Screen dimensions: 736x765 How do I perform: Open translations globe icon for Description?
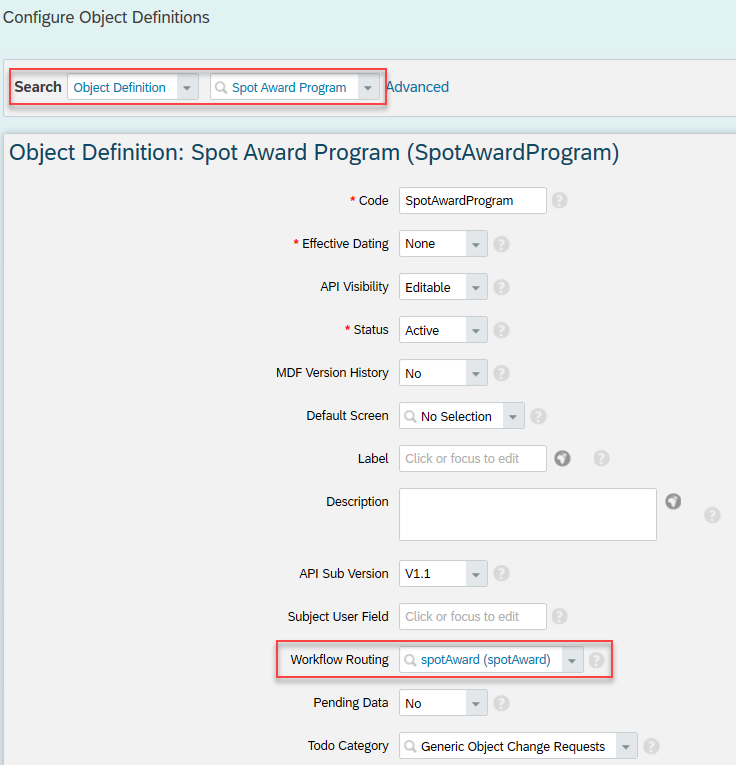674,501
